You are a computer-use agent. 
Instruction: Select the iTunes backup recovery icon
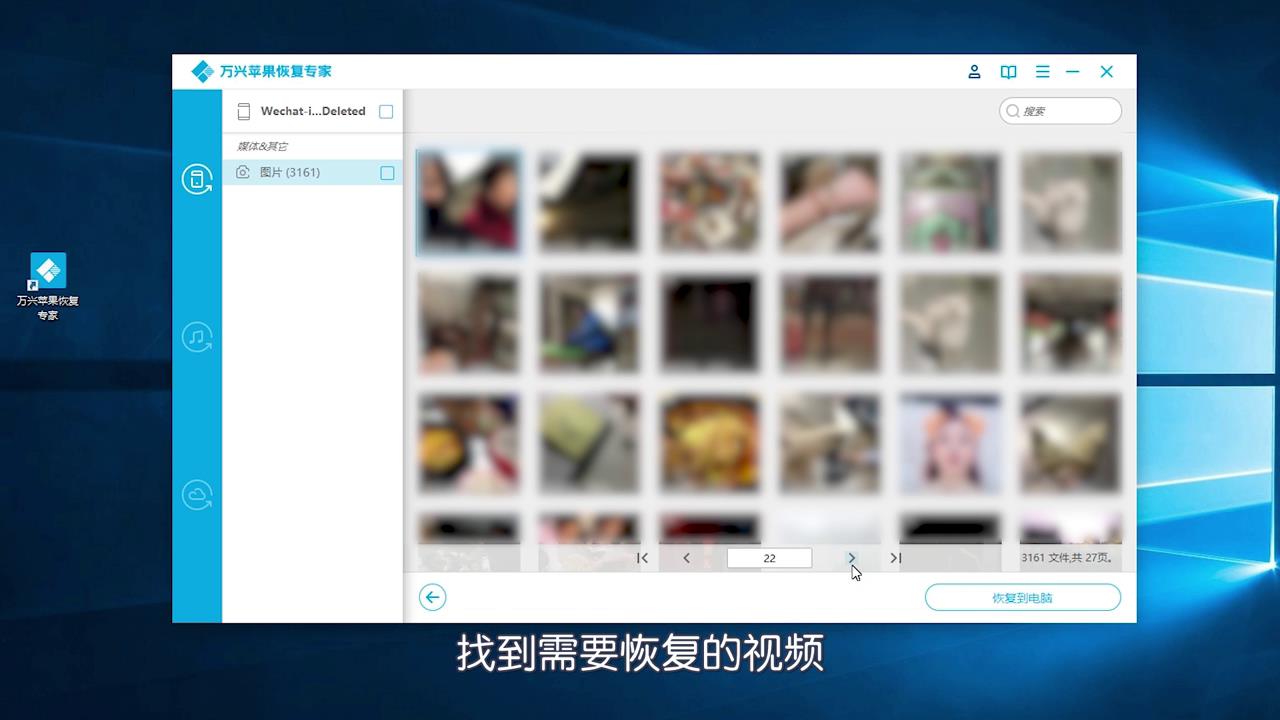pos(197,338)
